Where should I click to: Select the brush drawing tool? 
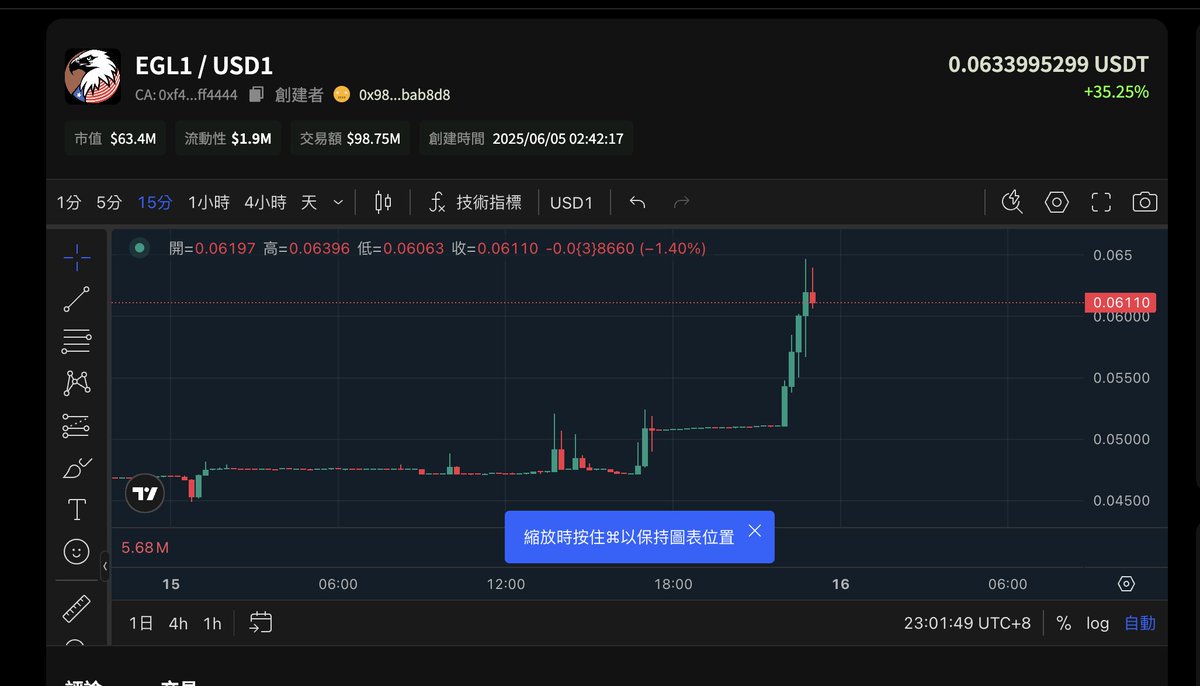[77, 467]
